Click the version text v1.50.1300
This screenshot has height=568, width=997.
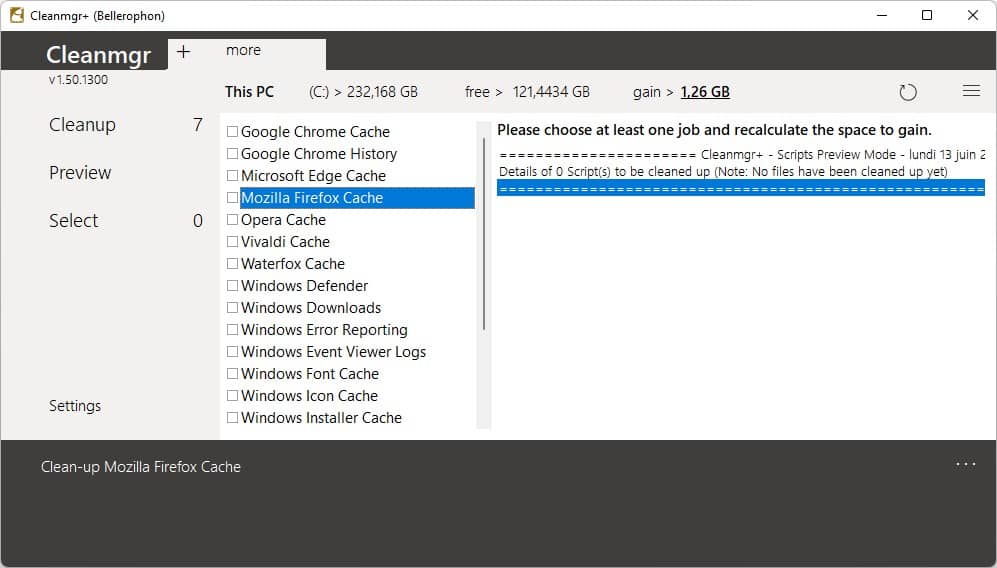tap(78, 80)
